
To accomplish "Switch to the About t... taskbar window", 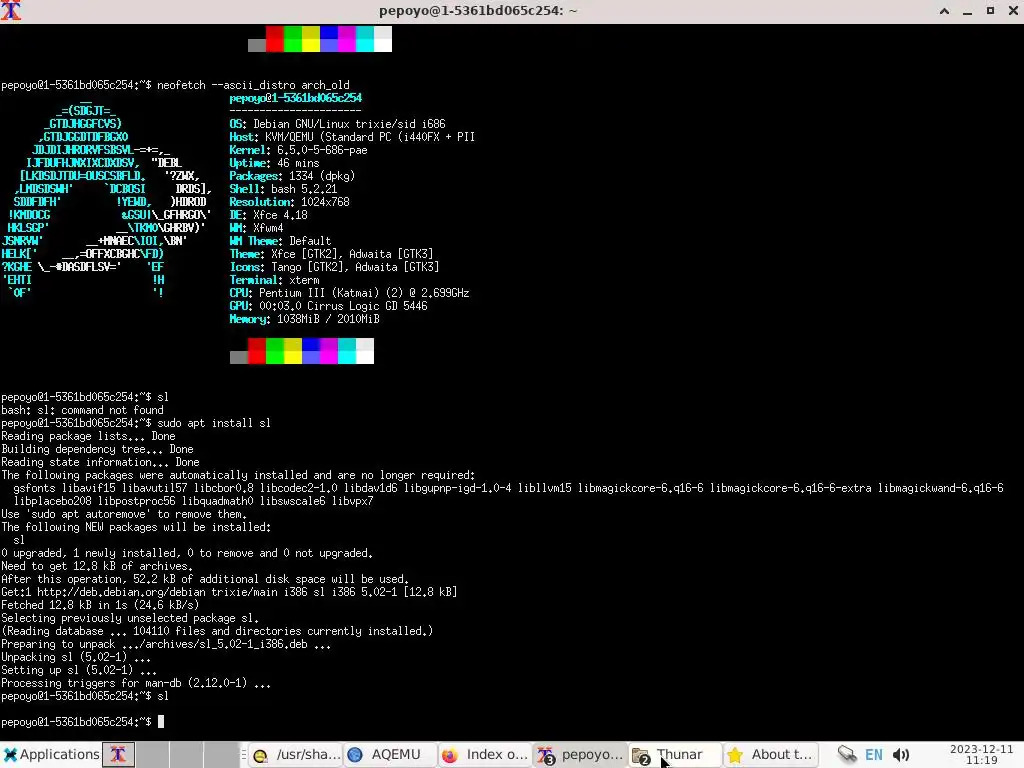I will 769,754.
